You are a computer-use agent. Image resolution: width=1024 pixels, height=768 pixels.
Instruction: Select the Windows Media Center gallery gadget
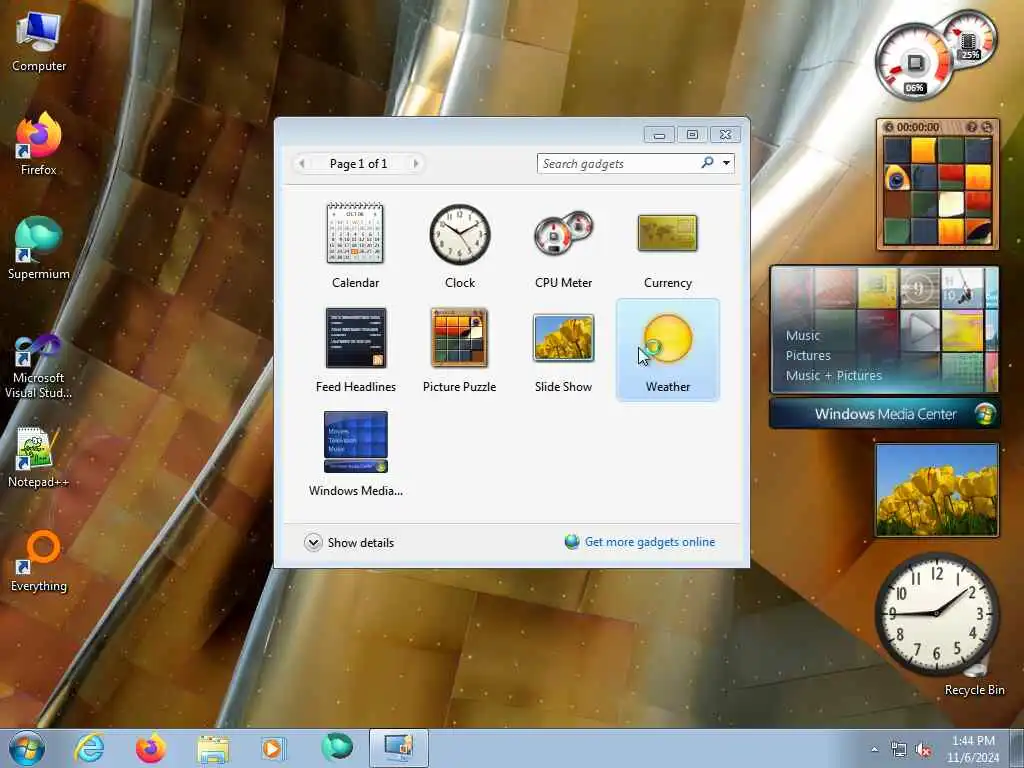355,454
